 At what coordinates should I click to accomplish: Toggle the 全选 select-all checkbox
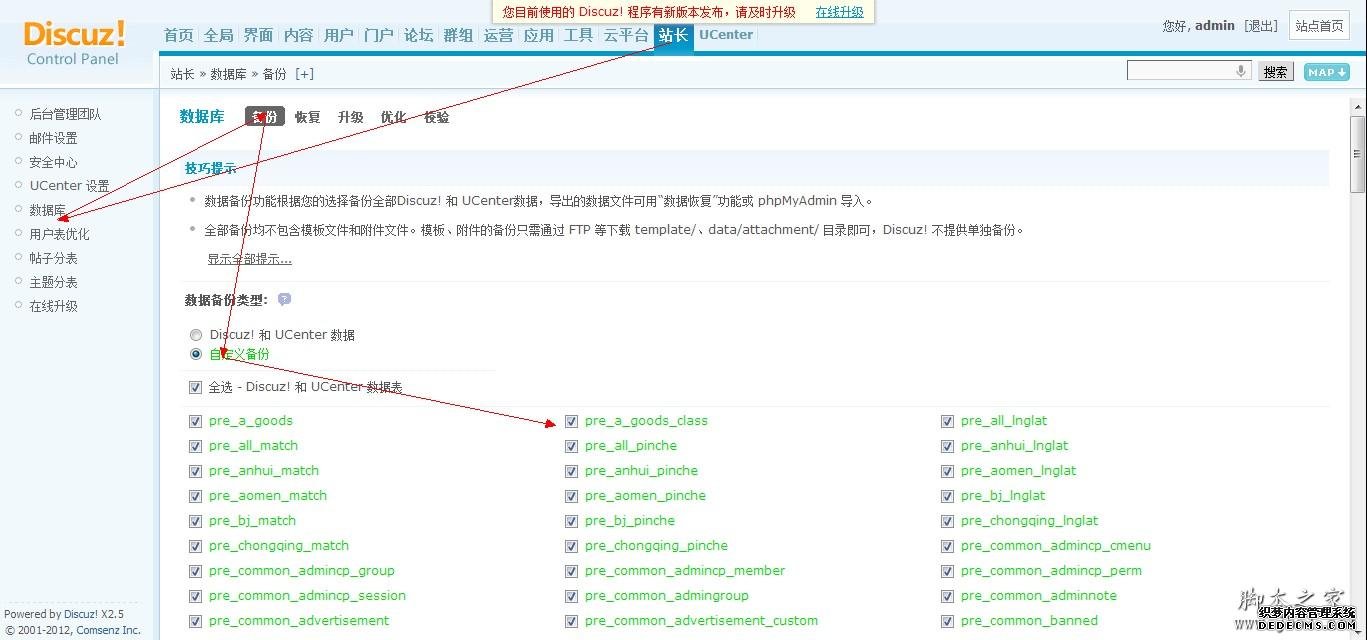click(195, 387)
